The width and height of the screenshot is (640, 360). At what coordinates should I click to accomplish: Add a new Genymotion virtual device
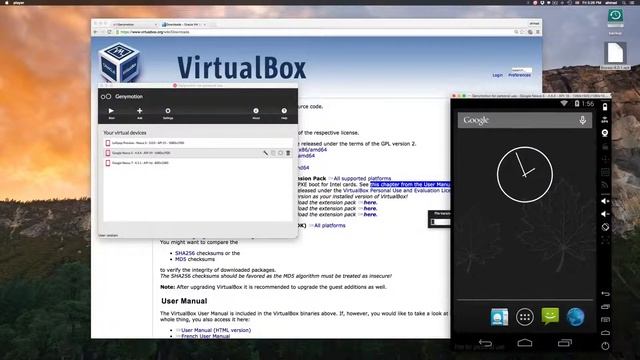pyautogui.click(x=140, y=113)
